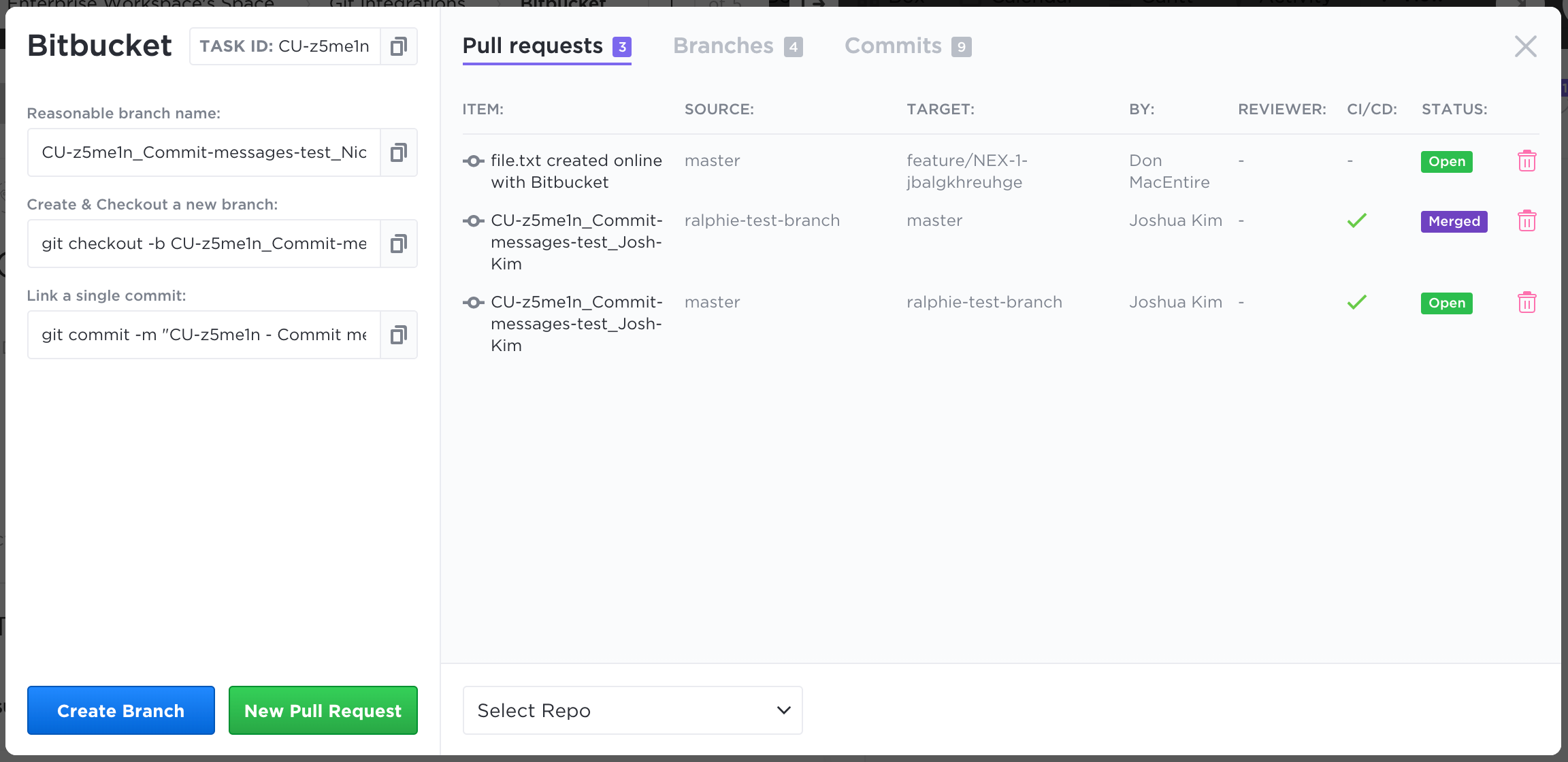Open the Select Repo dropdown
This screenshot has width=1568, height=762.
632,710
